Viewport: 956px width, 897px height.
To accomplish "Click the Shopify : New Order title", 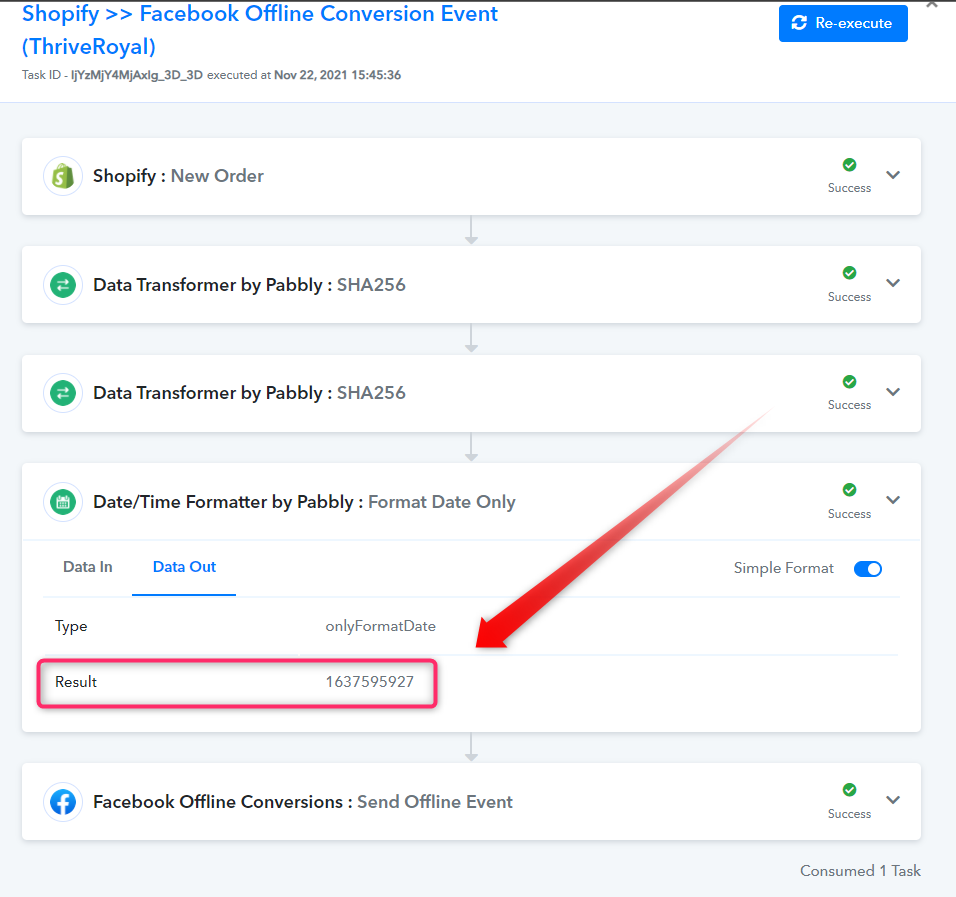I will pos(178,176).
